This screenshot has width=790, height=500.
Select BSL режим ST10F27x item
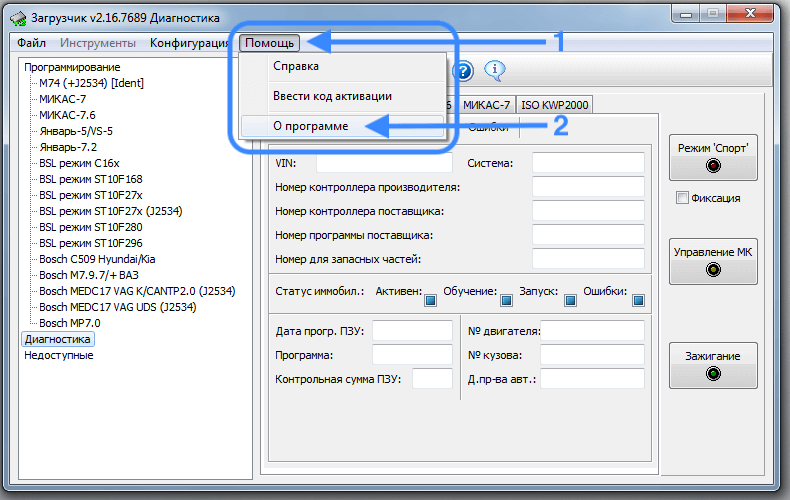click(x=91, y=195)
